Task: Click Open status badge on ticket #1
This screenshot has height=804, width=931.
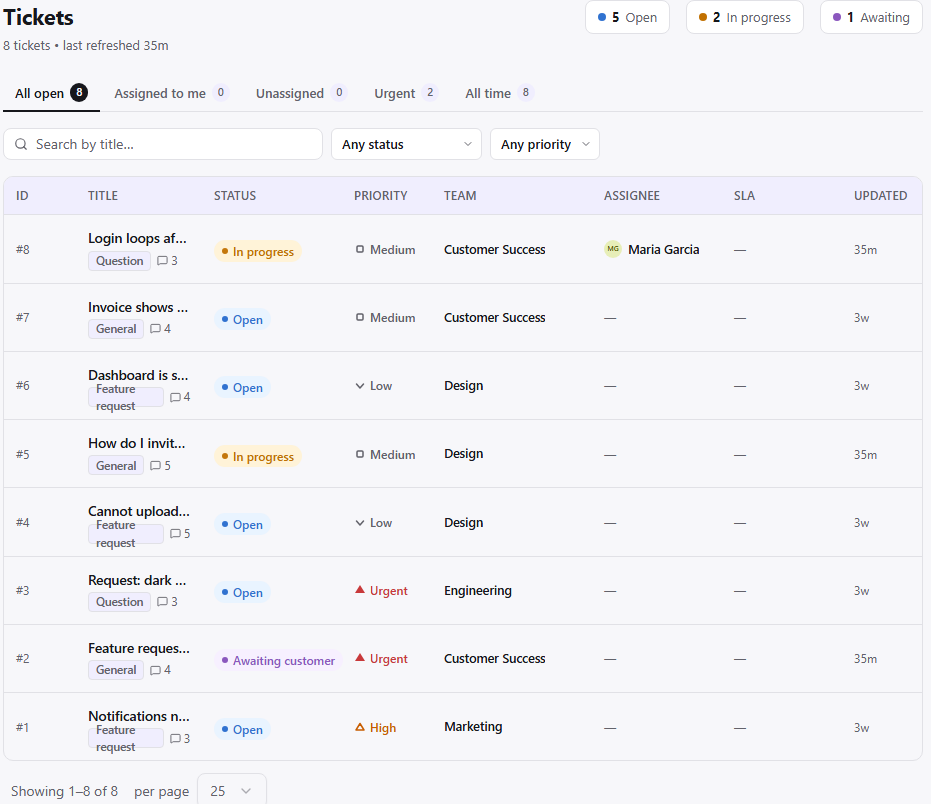Action: tap(242, 729)
